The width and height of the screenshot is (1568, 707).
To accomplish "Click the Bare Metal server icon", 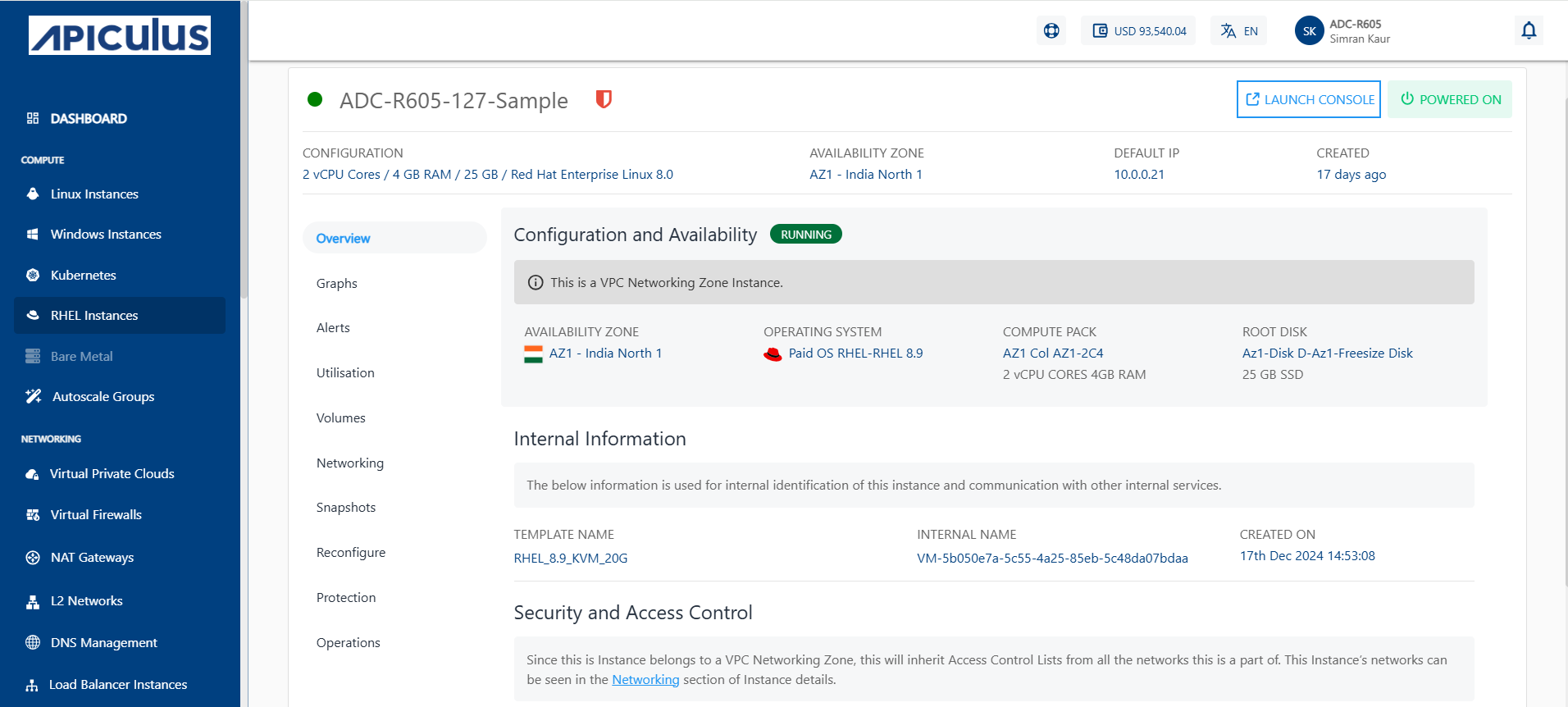I will (33, 356).
